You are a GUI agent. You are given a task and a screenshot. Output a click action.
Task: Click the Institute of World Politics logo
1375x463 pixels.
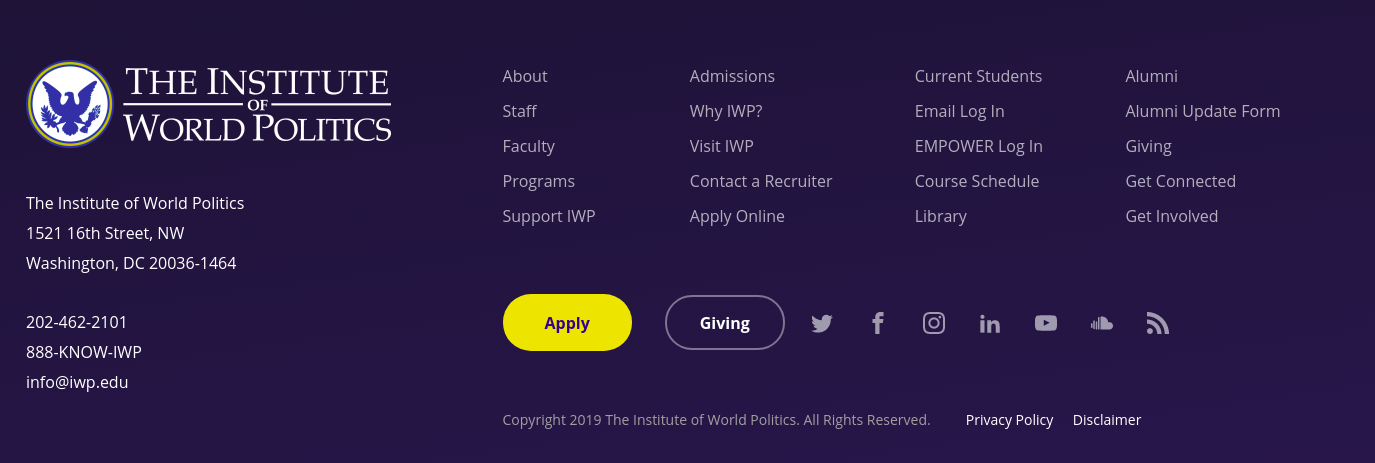pyautogui.click(x=209, y=103)
